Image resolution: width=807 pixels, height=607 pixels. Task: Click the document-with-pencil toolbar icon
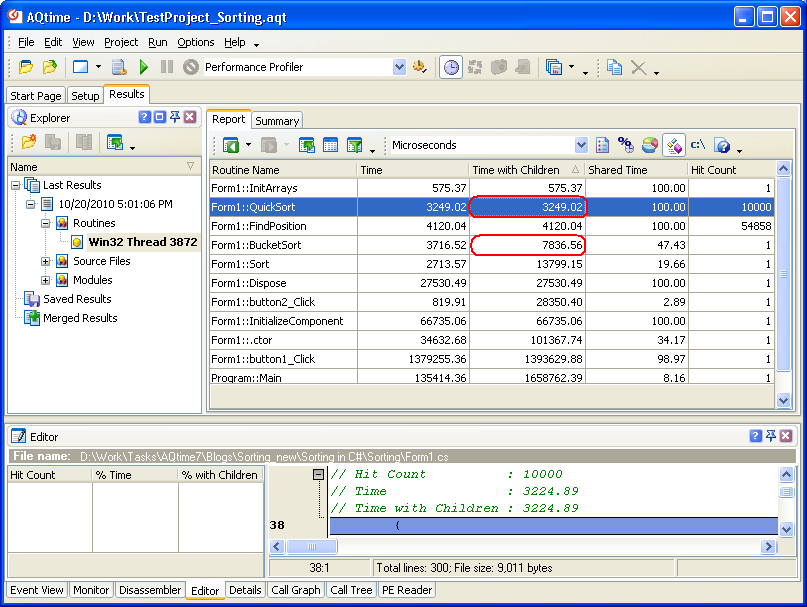pyautogui.click(x=119, y=67)
